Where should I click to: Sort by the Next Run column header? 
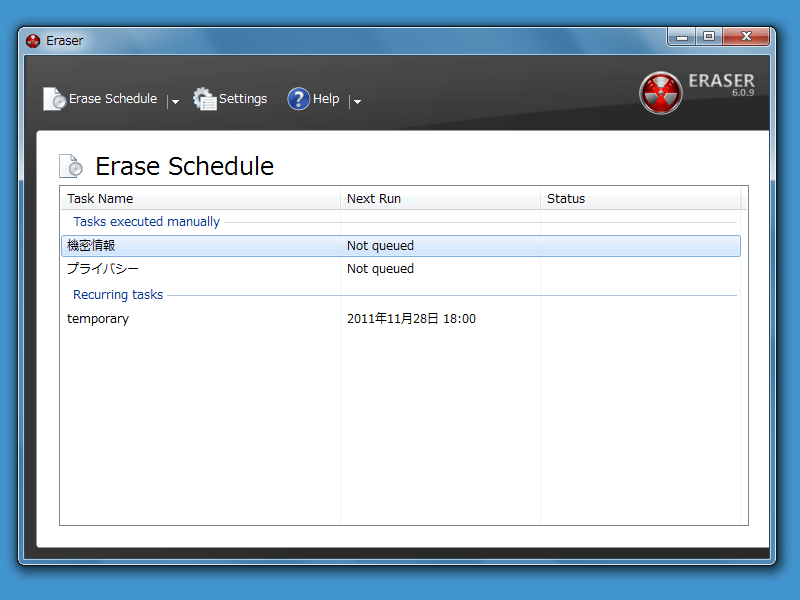point(440,198)
